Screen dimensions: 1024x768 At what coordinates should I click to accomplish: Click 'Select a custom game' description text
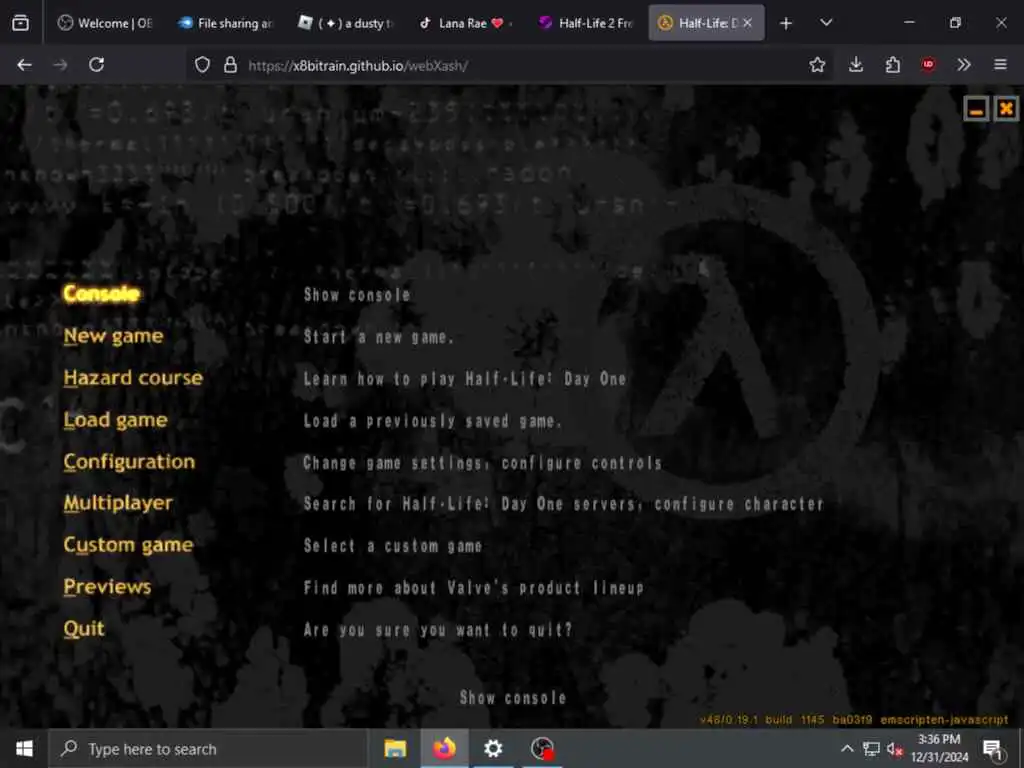pyautogui.click(x=392, y=546)
